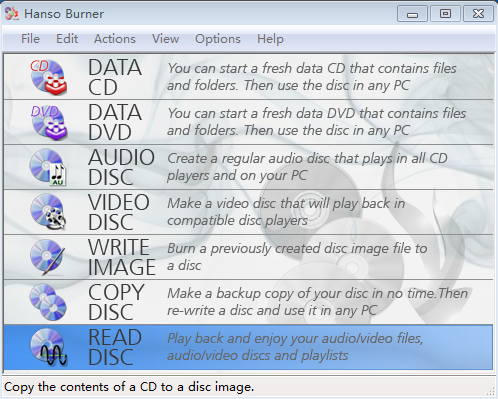Click 'Play back and enjoy your audio/video' description
The height and width of the screenshot is (399, 498).
[x=295, y=347]
